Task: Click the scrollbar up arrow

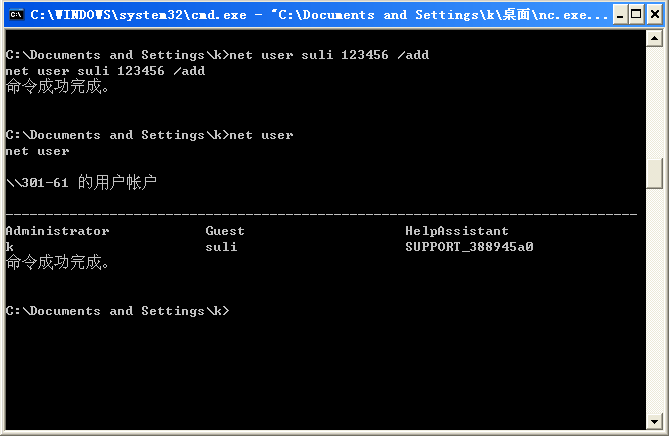Action: point(655,37)
